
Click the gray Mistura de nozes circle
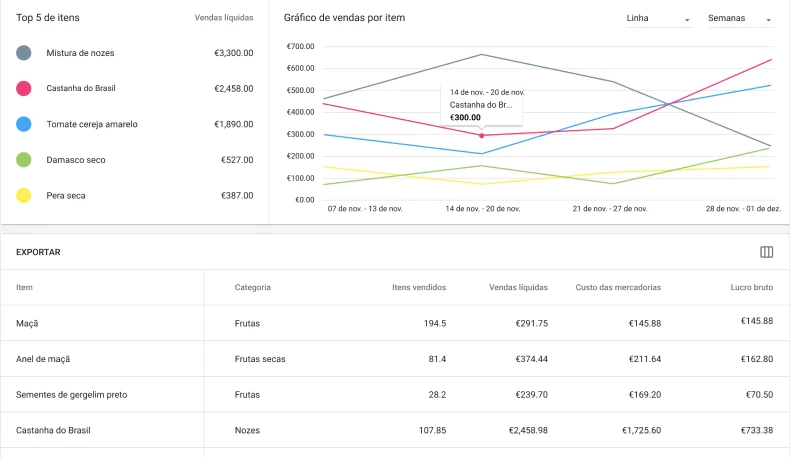(24, 53)
